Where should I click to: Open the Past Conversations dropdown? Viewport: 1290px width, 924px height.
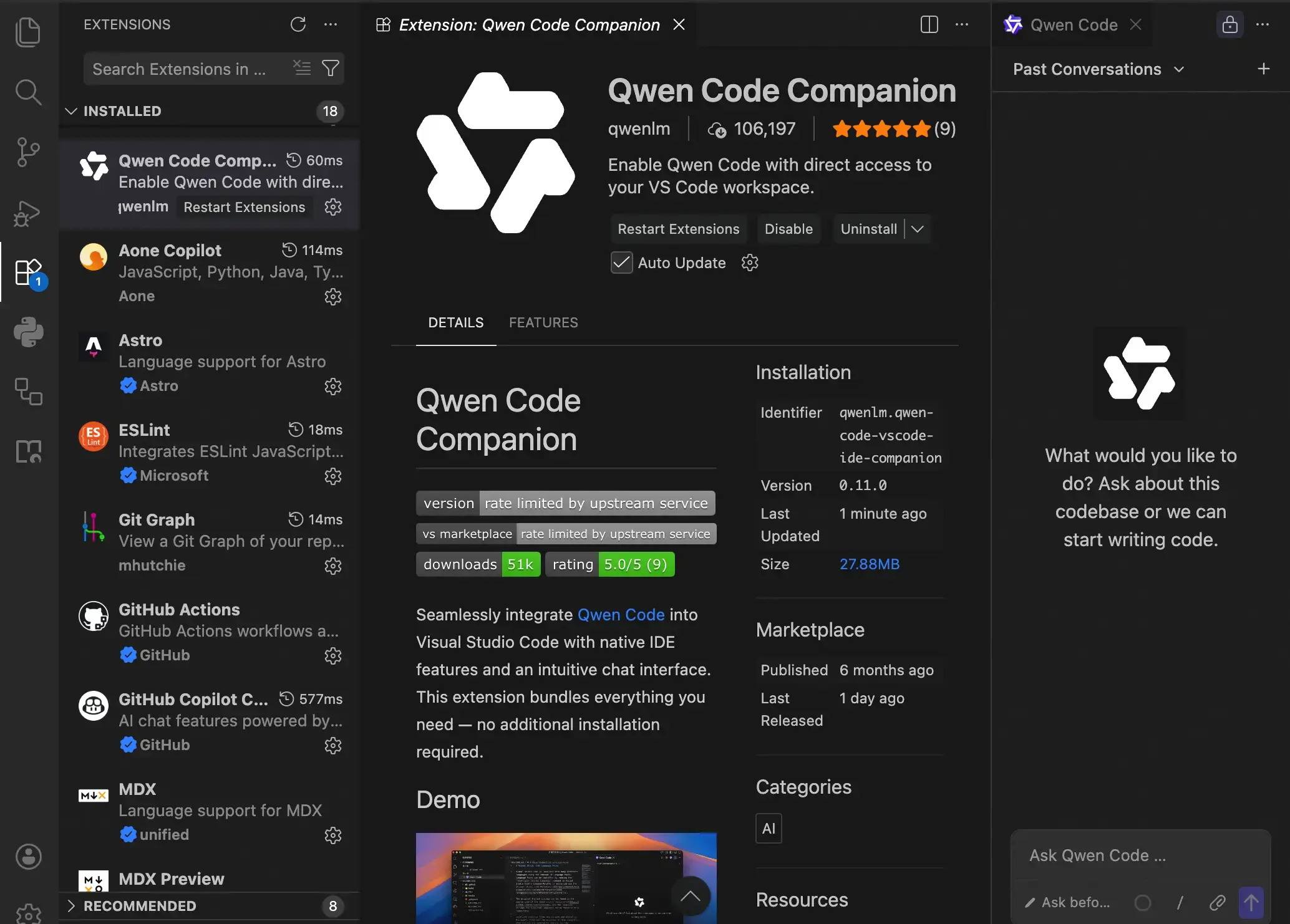click(x=1098, y=69)
